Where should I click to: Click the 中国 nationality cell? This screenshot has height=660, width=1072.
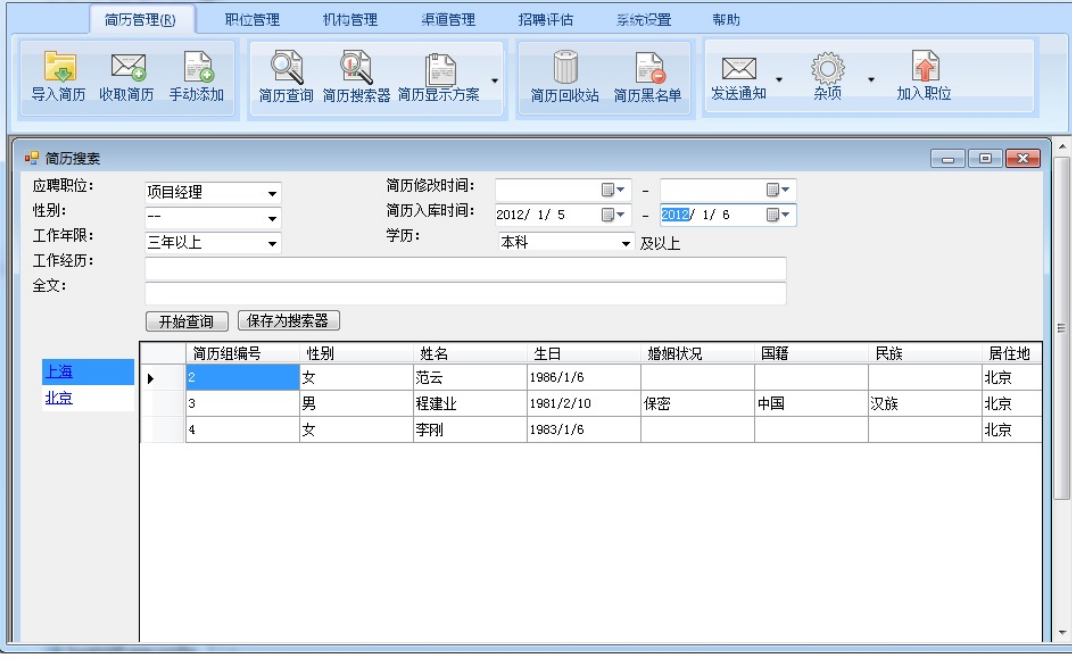tap(812, 404)
